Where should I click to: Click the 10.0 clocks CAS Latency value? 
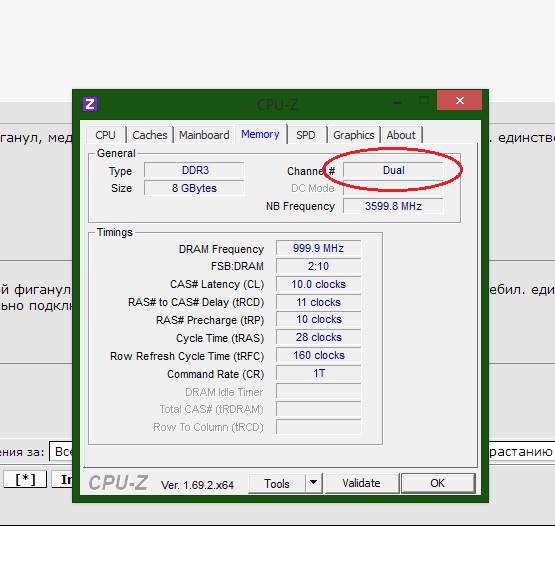coord(318,284)
